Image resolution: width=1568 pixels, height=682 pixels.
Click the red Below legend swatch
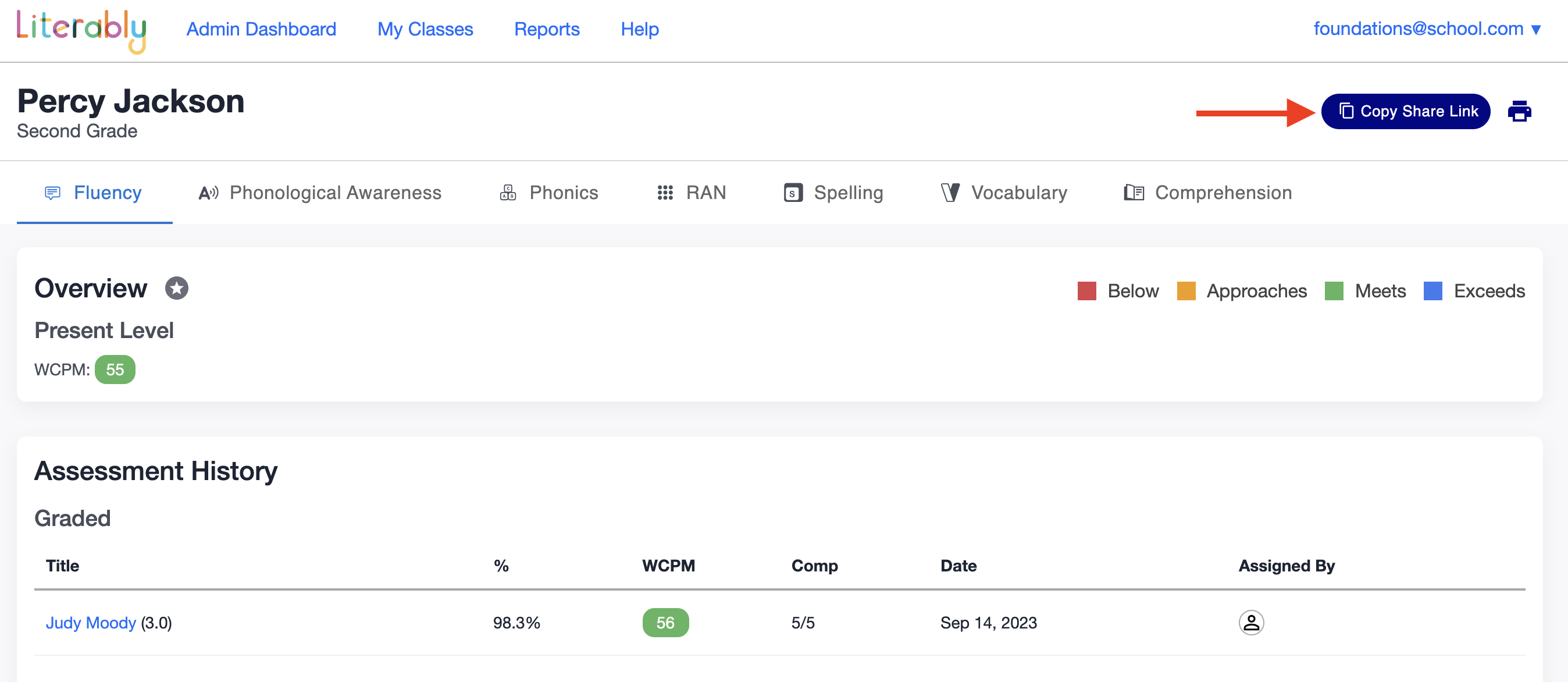pyautogui.click(x=1086, y=291)
